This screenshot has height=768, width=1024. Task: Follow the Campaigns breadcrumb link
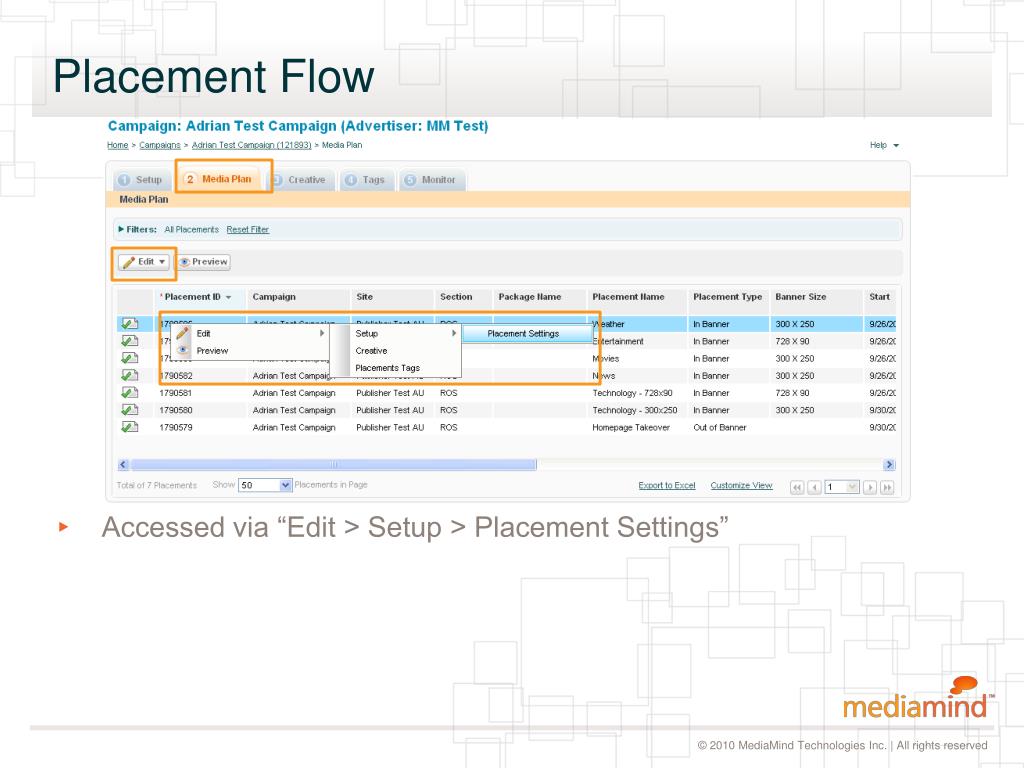click(159, 145)
